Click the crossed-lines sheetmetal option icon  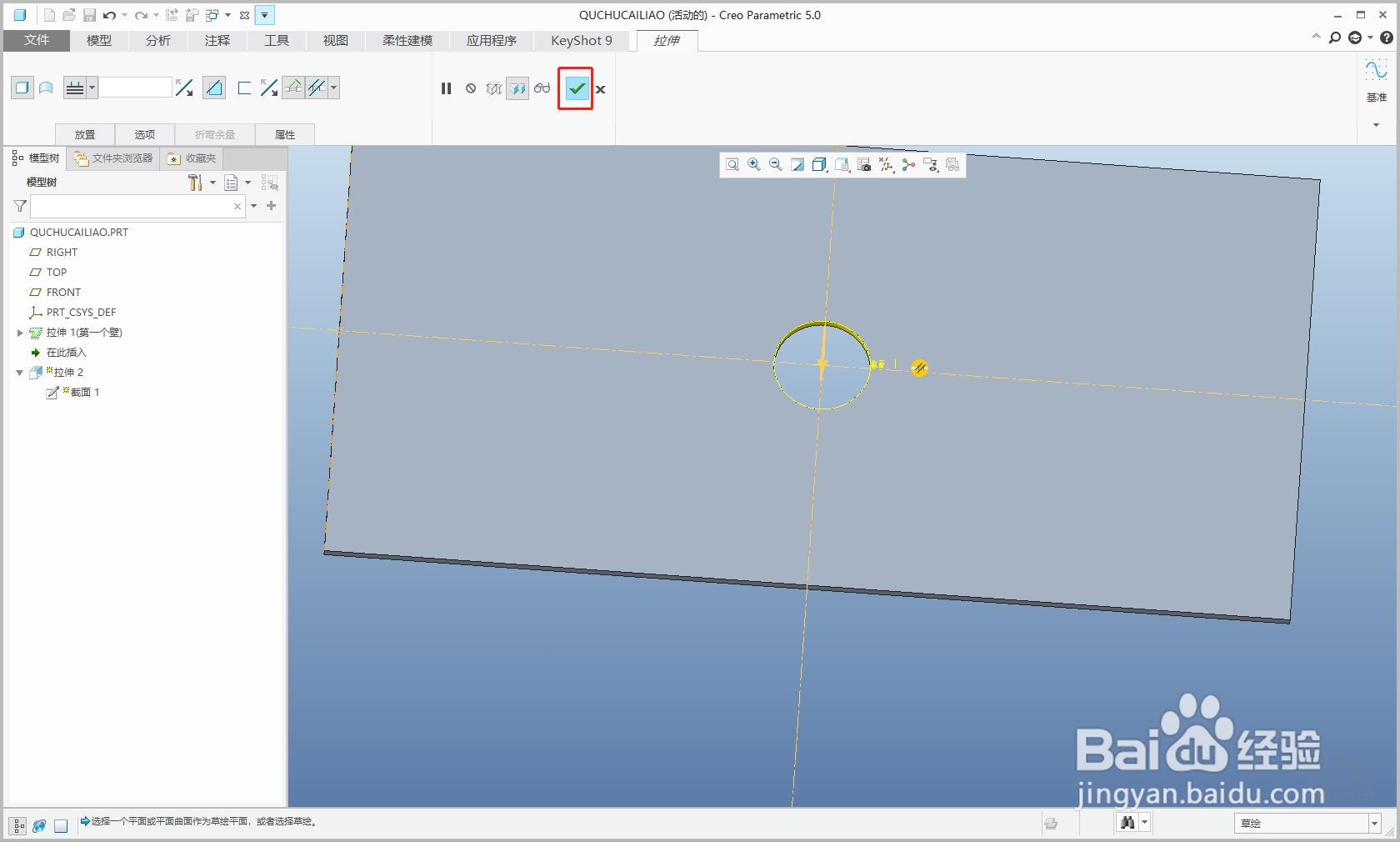(317, 88)
